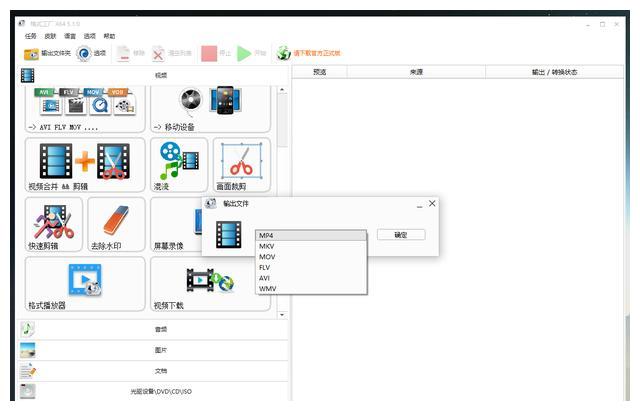Open the 去除水印 watermark removal tool
640x411 pixels.
116,224
